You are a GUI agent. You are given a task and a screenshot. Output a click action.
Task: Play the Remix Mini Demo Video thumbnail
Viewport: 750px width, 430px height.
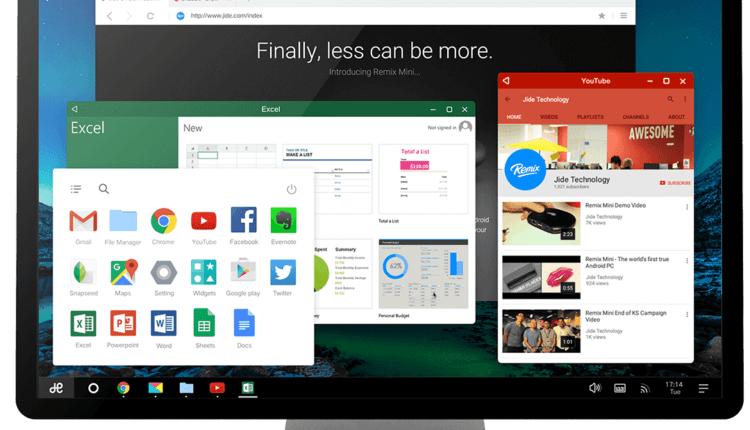(x=541, y=223)
